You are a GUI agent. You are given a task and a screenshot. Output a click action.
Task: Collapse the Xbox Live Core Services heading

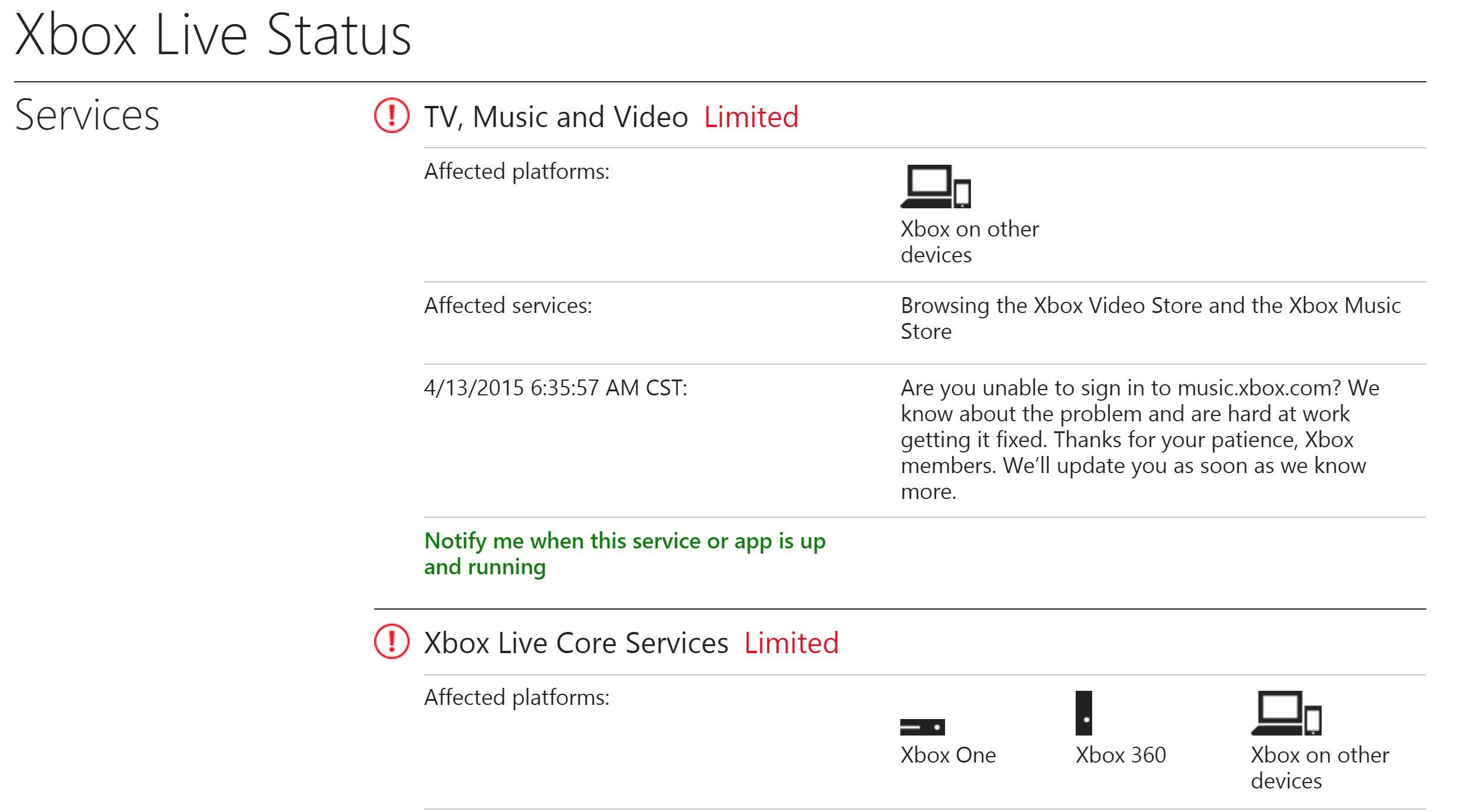(x=576, y=643)
